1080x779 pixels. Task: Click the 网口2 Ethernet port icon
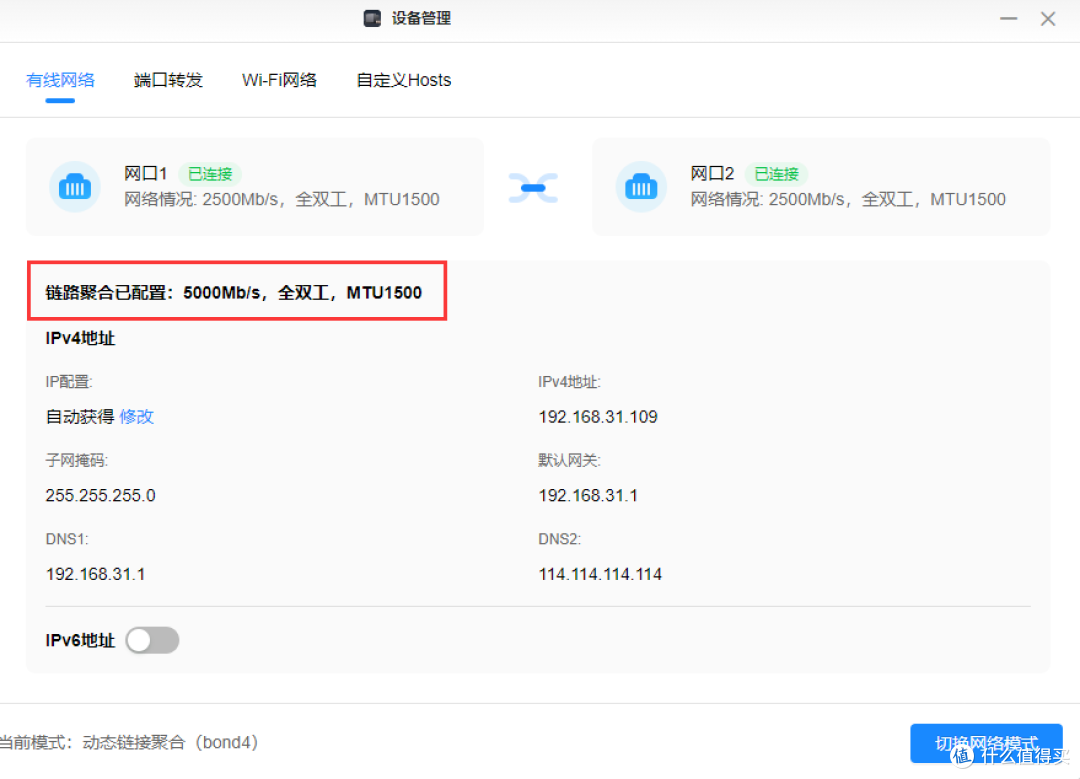click(x=641, y=187)
